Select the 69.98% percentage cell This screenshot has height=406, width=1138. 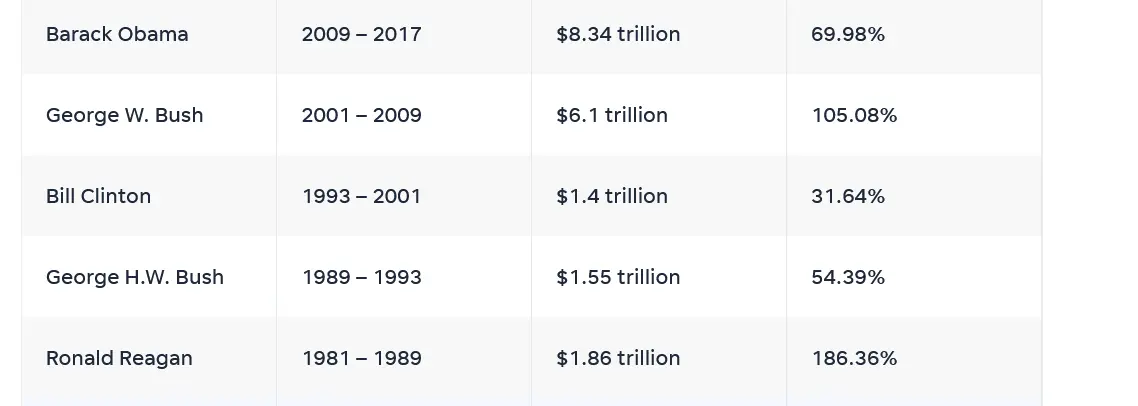coord(848,34)
